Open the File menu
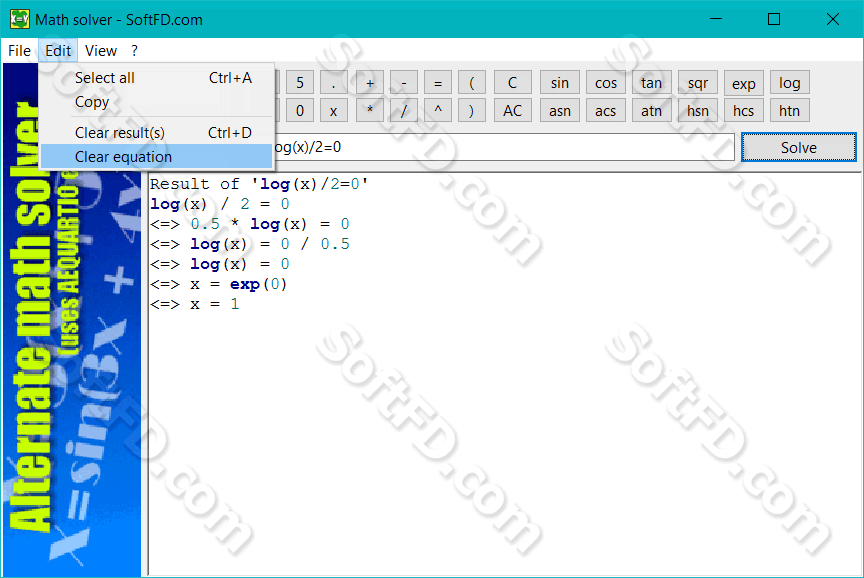Screen dimensions: 864x578 19,51
